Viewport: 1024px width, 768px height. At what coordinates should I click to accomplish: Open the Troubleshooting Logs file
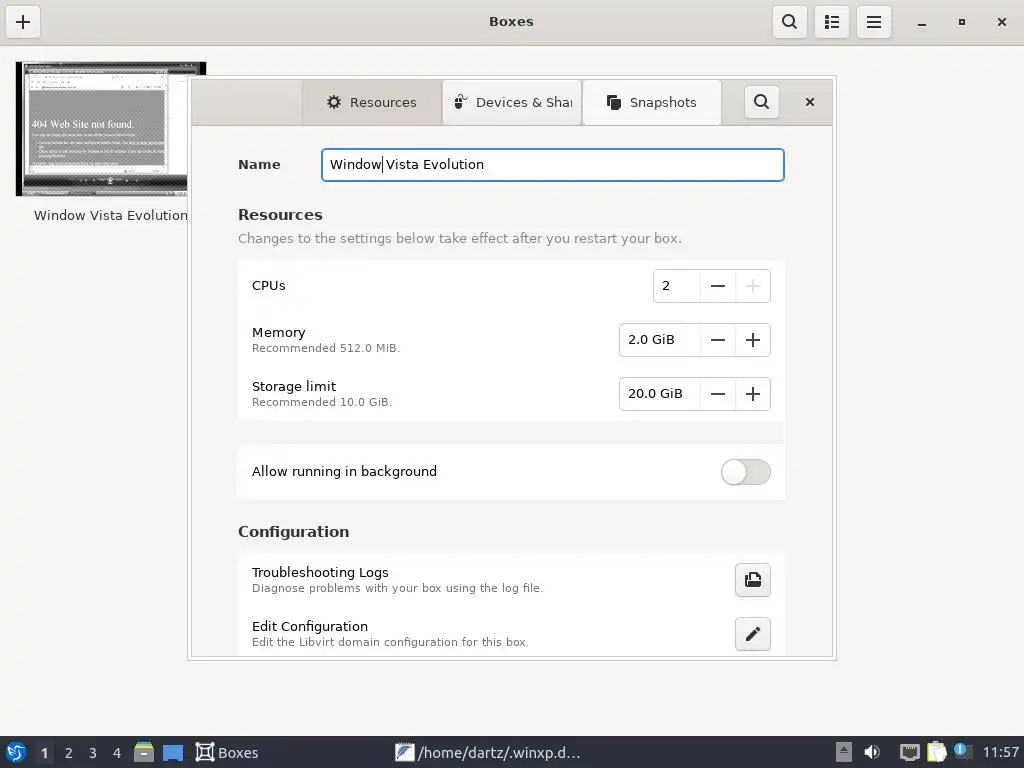(753, 580)
